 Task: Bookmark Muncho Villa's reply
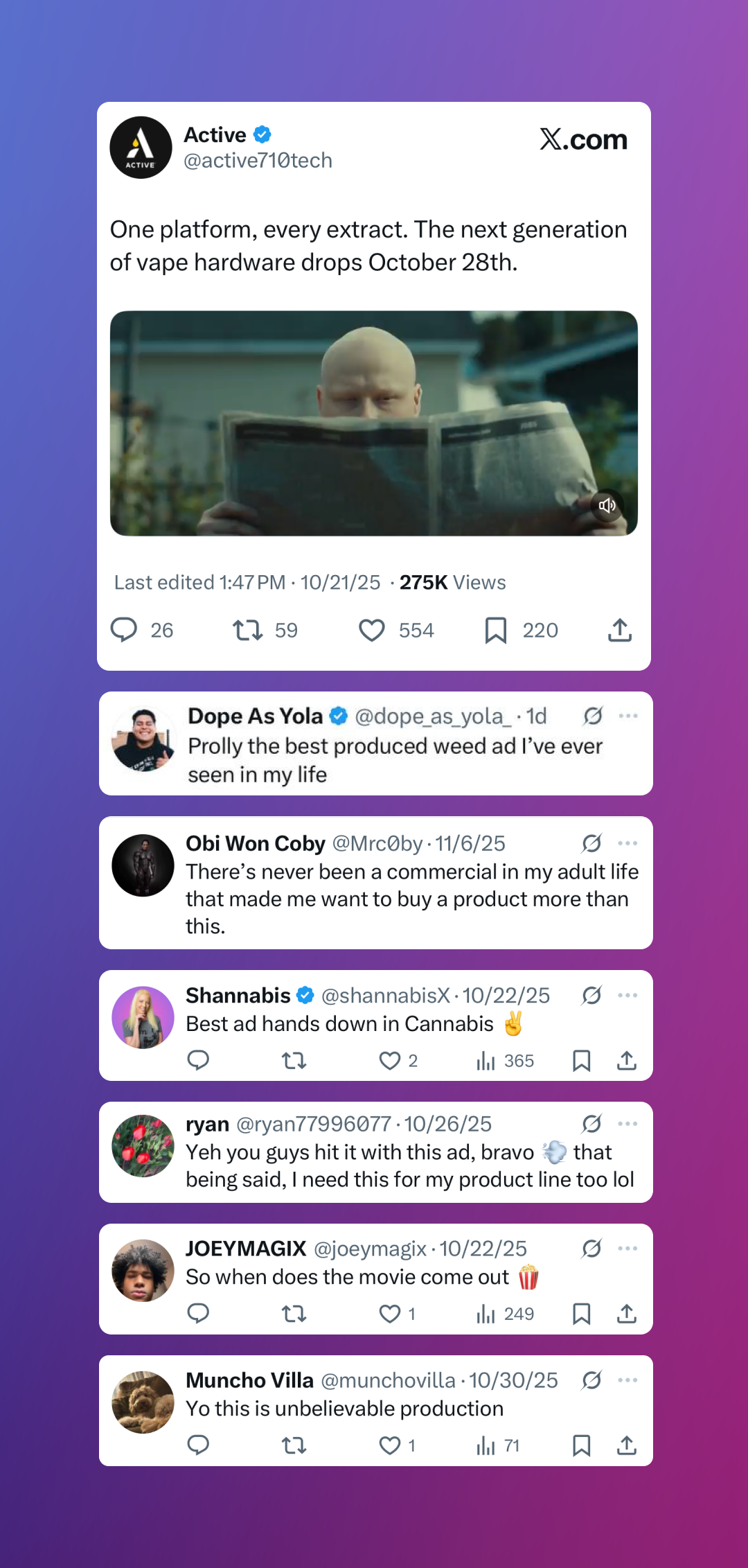coord(581,1445)
